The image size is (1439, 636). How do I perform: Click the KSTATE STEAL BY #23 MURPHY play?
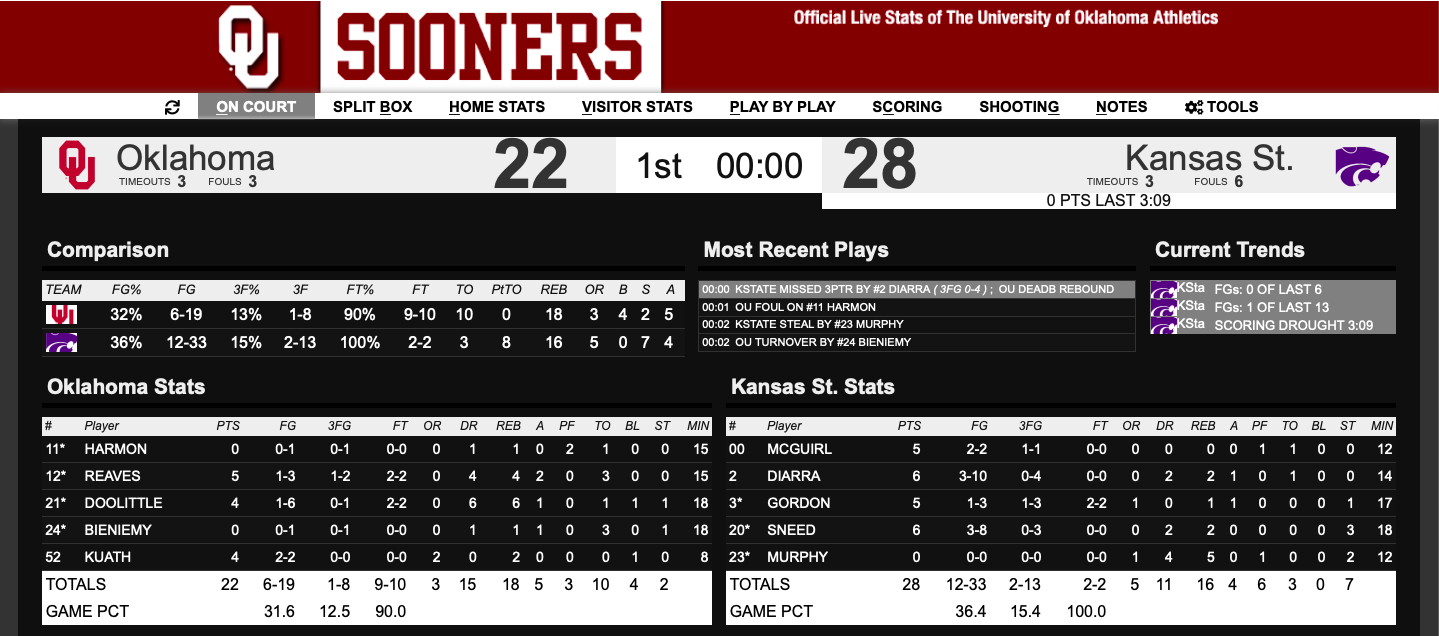[x=917, y=325]
